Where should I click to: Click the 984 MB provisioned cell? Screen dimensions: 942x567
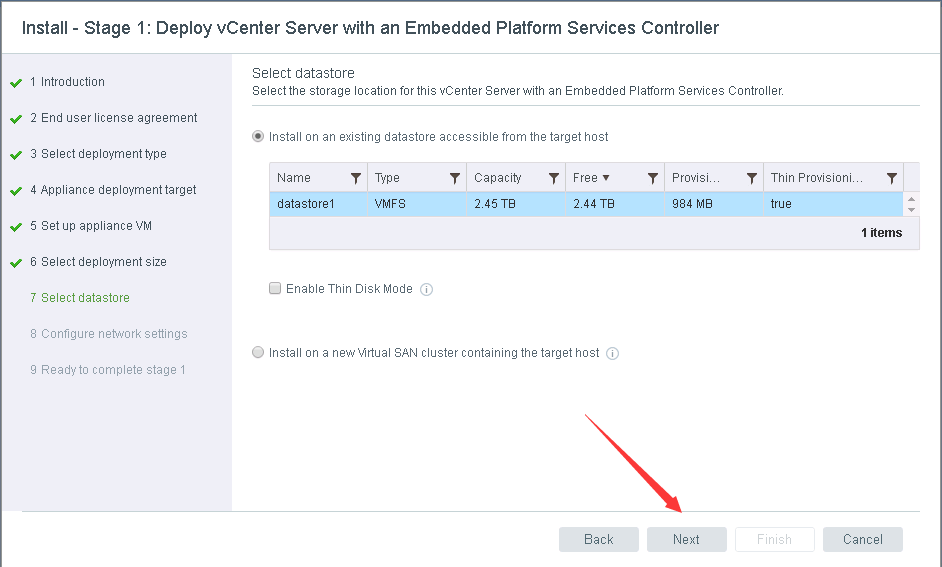tap(714, 204)
